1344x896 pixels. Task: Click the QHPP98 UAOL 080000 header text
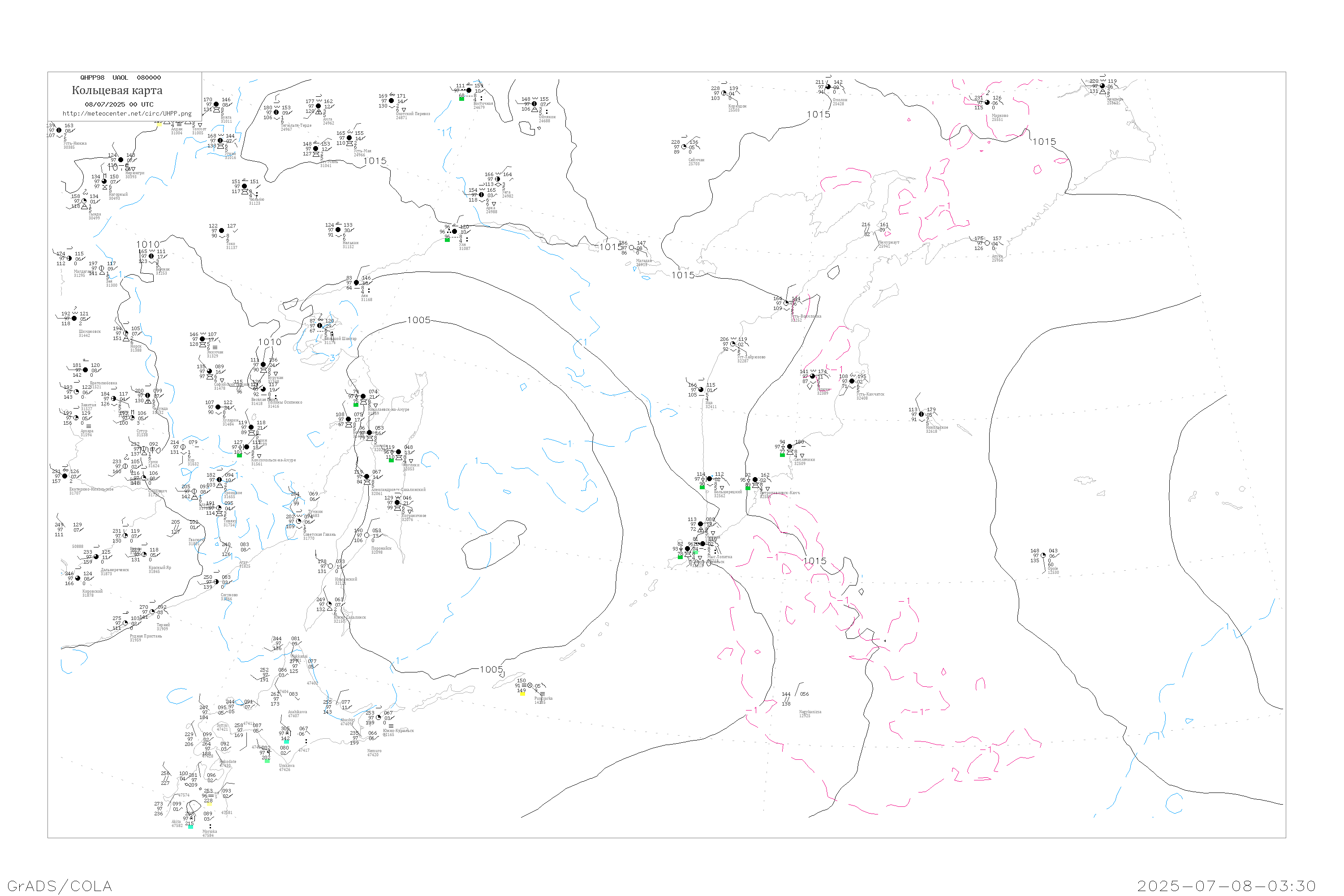pyautogui.click(x=121, y=78)
